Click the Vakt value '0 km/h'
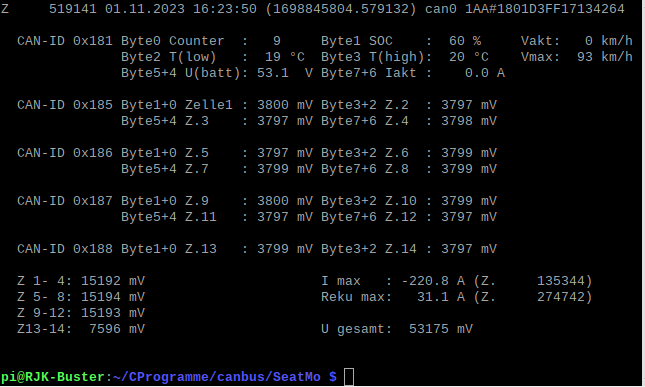 [x=609, y=41]
